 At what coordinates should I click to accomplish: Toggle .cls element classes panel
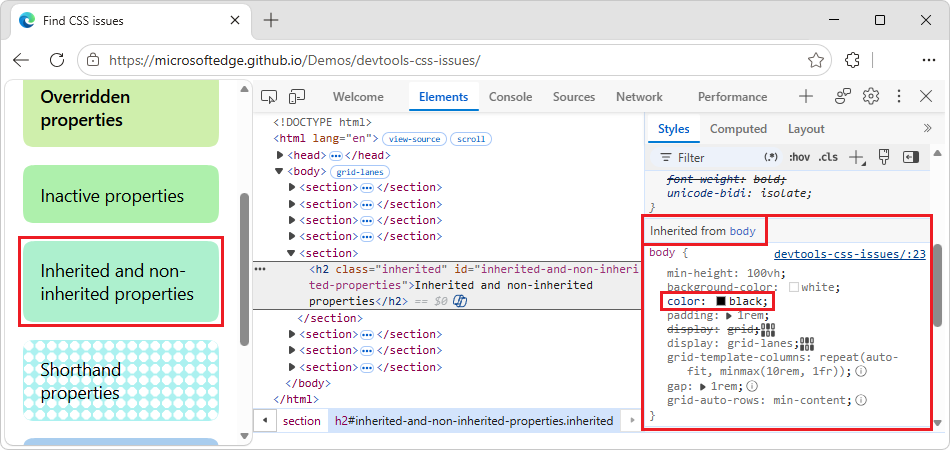pos(828,157)
